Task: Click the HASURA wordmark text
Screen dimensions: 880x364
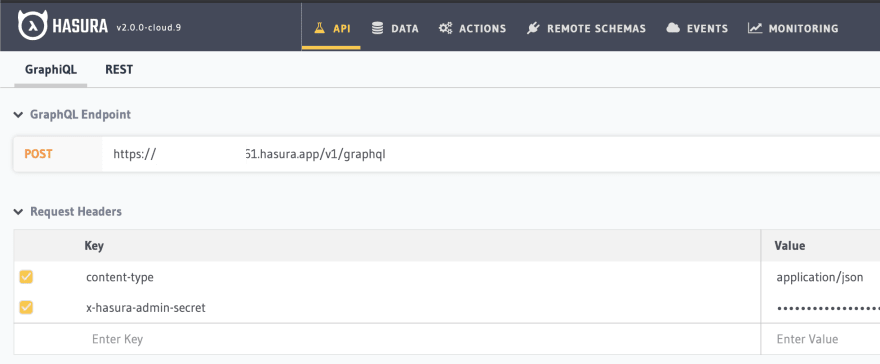Action: [x=80, y=26]
